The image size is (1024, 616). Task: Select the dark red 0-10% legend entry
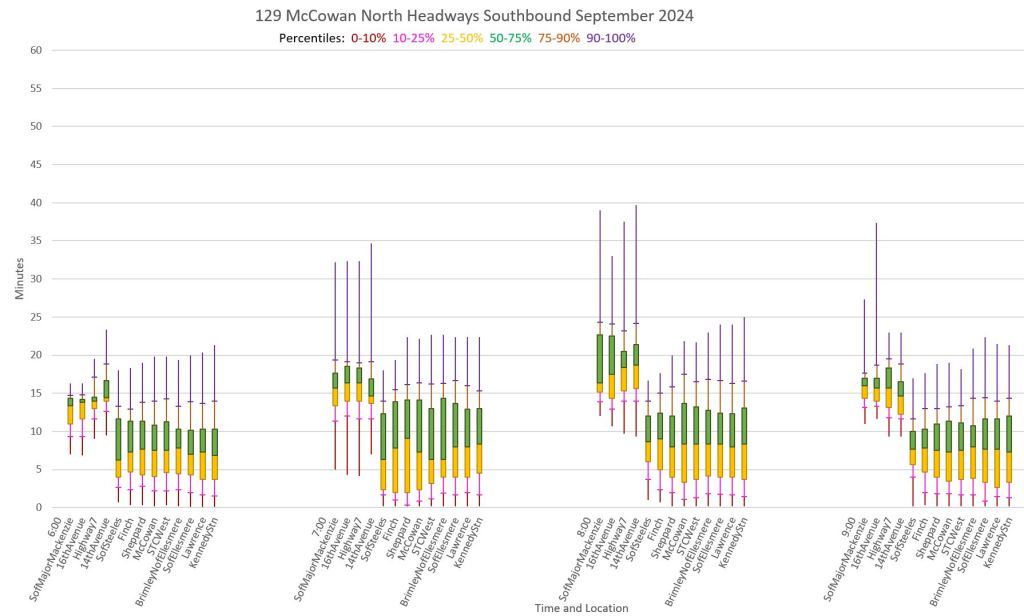point(369,38)
